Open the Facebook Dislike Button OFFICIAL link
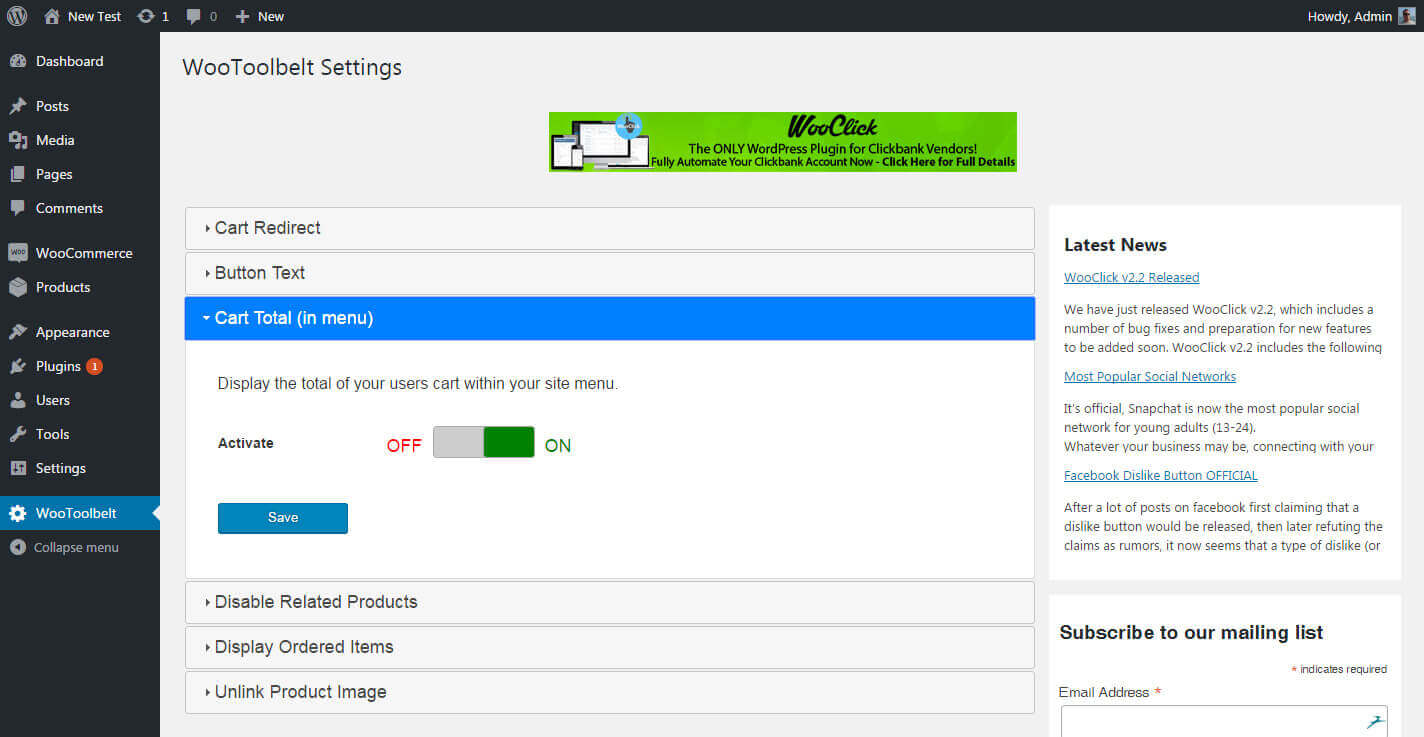The width and height of the screenshot is (1424, 737). point(1161,475)
